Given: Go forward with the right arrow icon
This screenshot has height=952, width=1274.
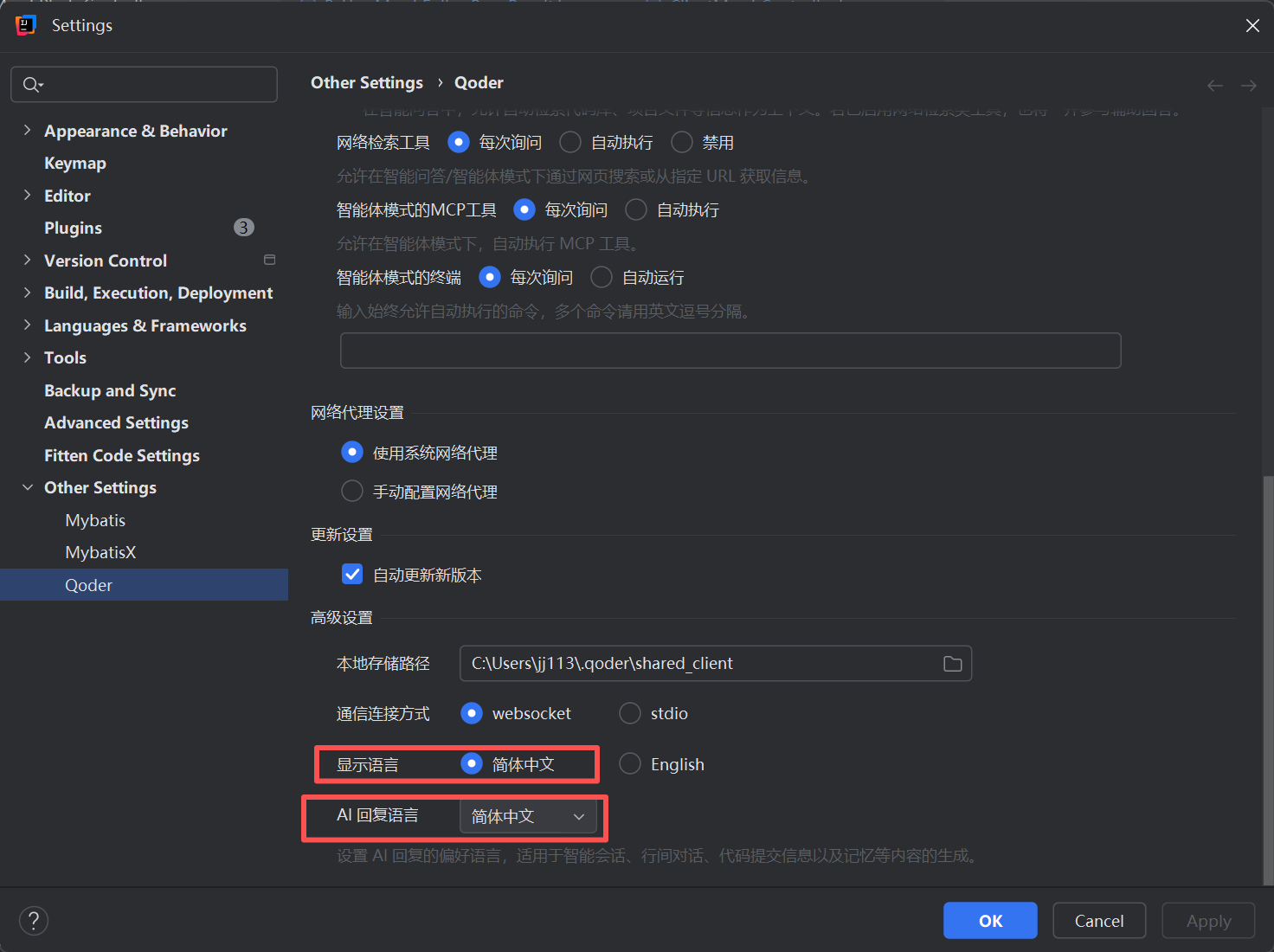Looking at the screenshot, I should (x=1249, y=85).
